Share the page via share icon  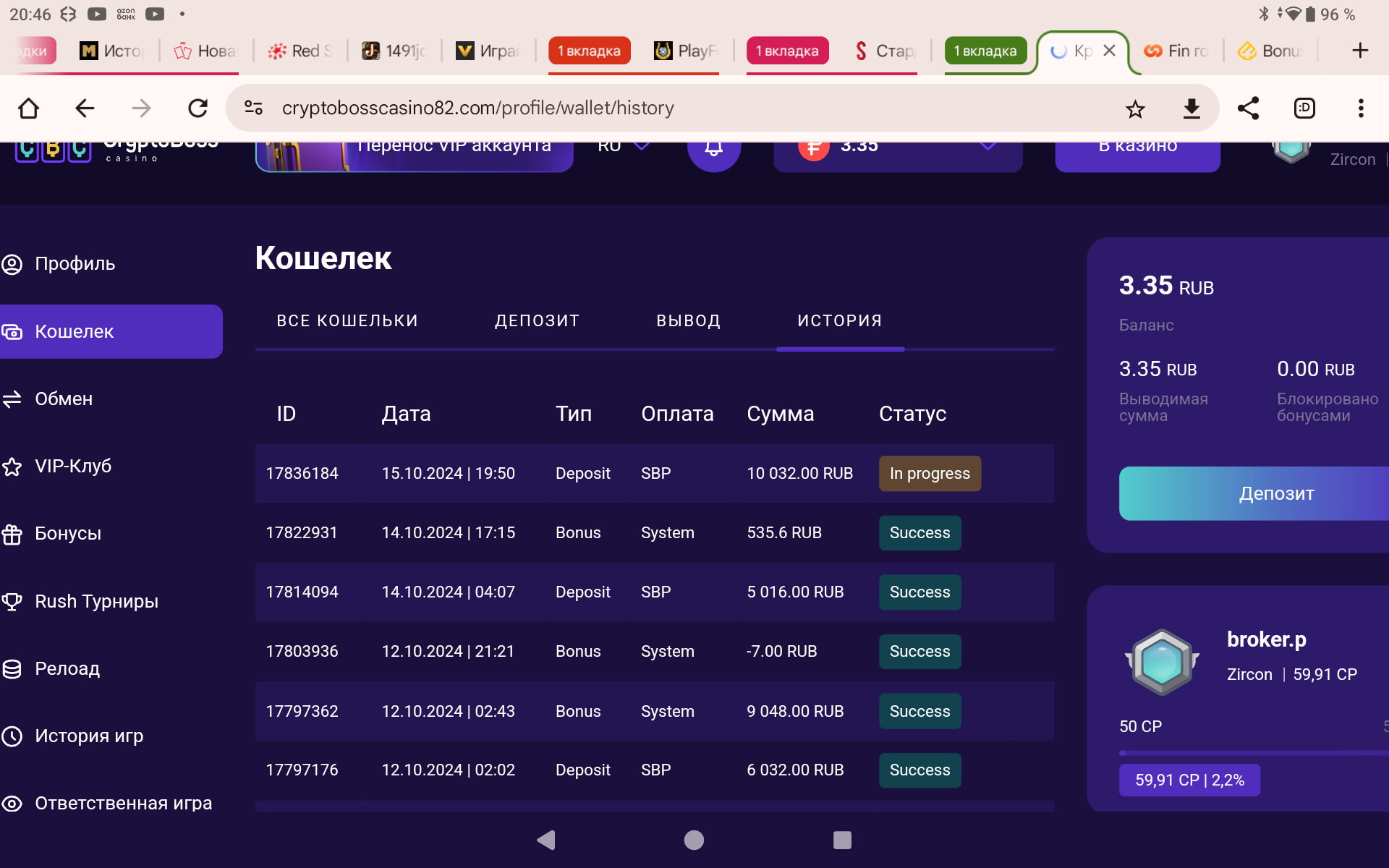1248,109
